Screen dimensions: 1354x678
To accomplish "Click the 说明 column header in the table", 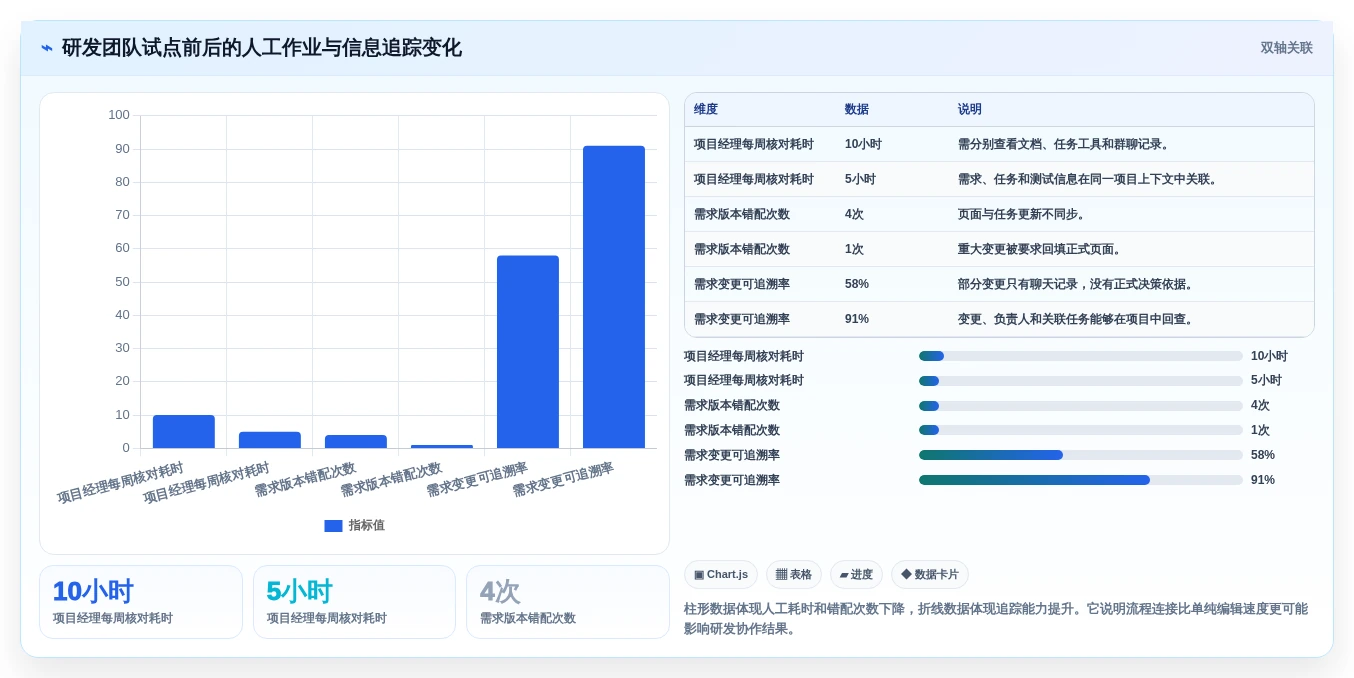I will (x=970, y=110).
